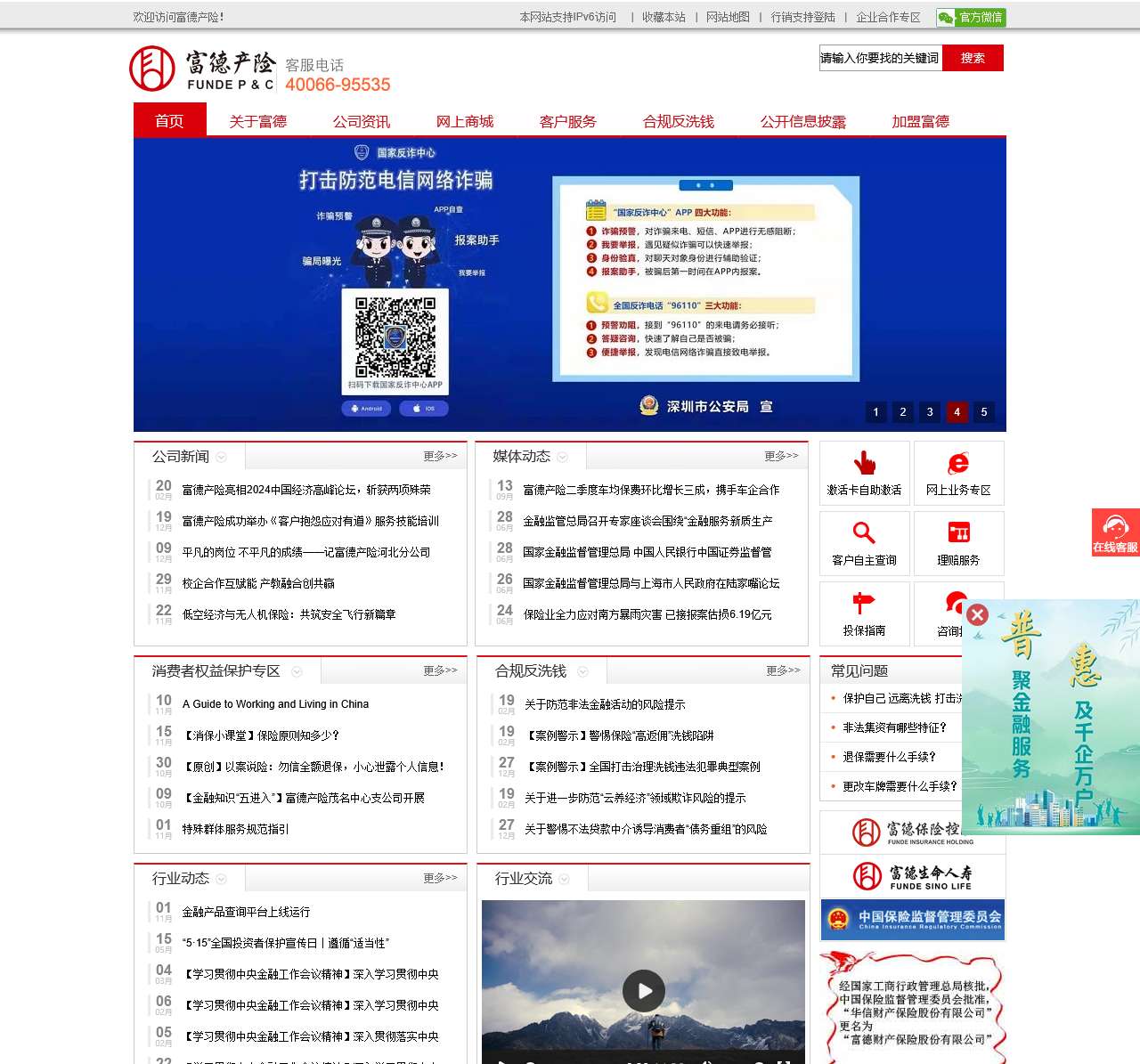Open 网站地图 link

pyautogui.click(x=728, y=17)
